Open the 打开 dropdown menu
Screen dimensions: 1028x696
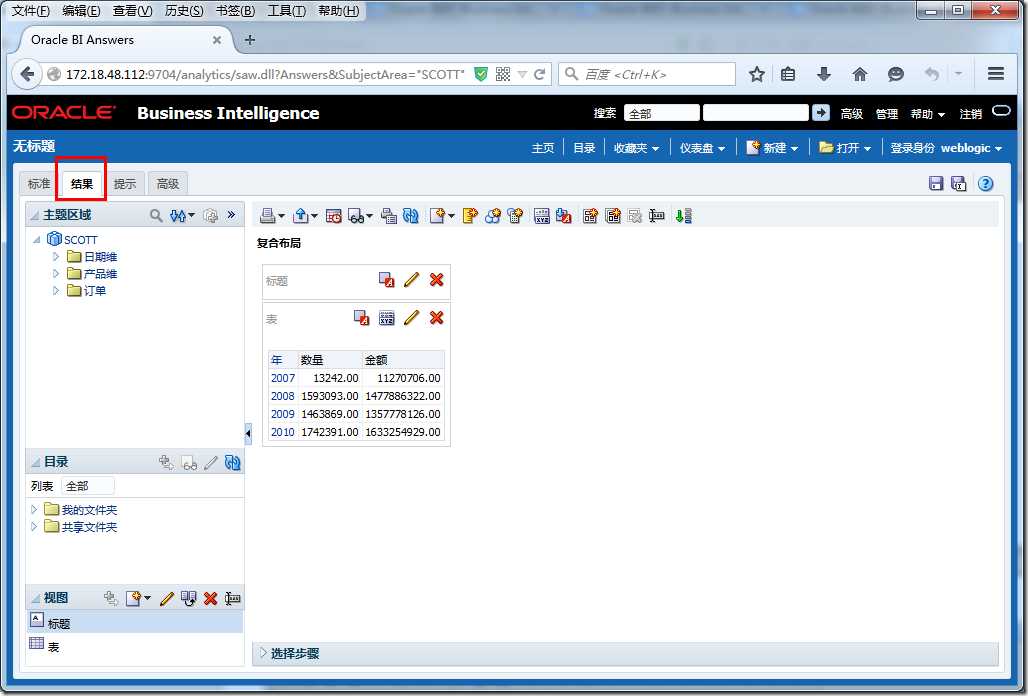point(845,147)
